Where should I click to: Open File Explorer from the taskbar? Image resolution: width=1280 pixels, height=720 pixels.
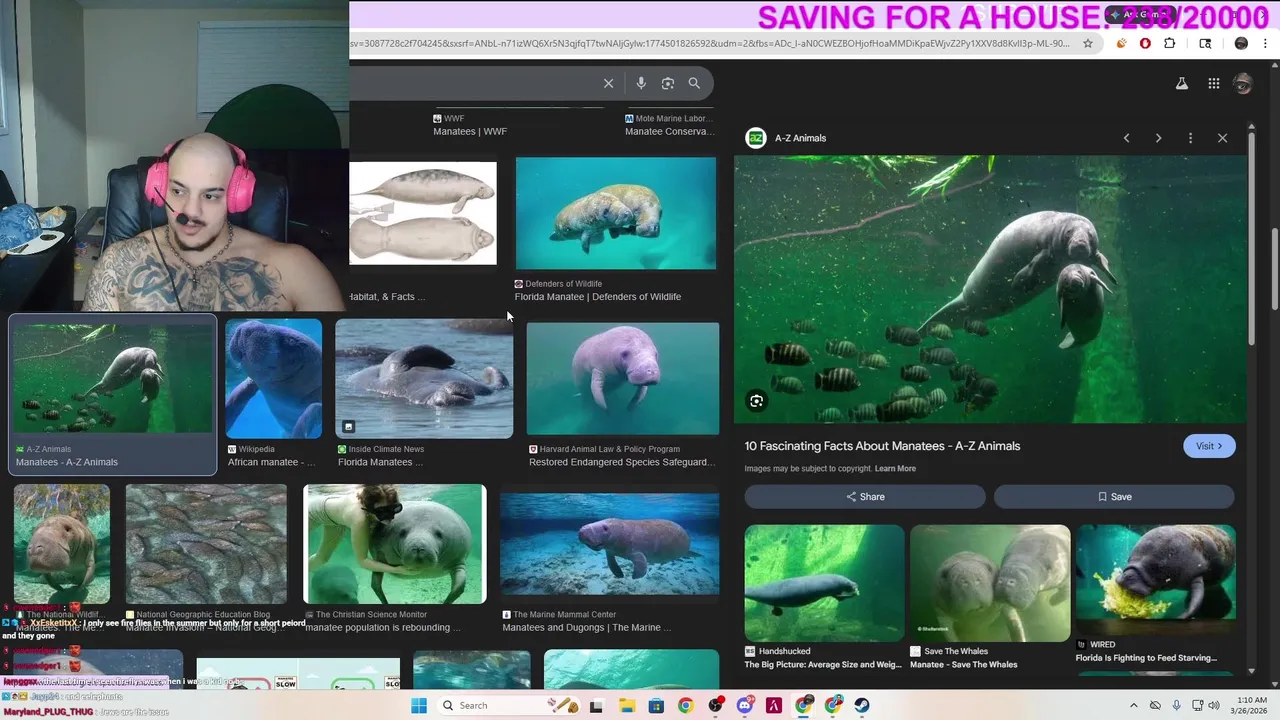pyautogui.click(x=626, y=705)
